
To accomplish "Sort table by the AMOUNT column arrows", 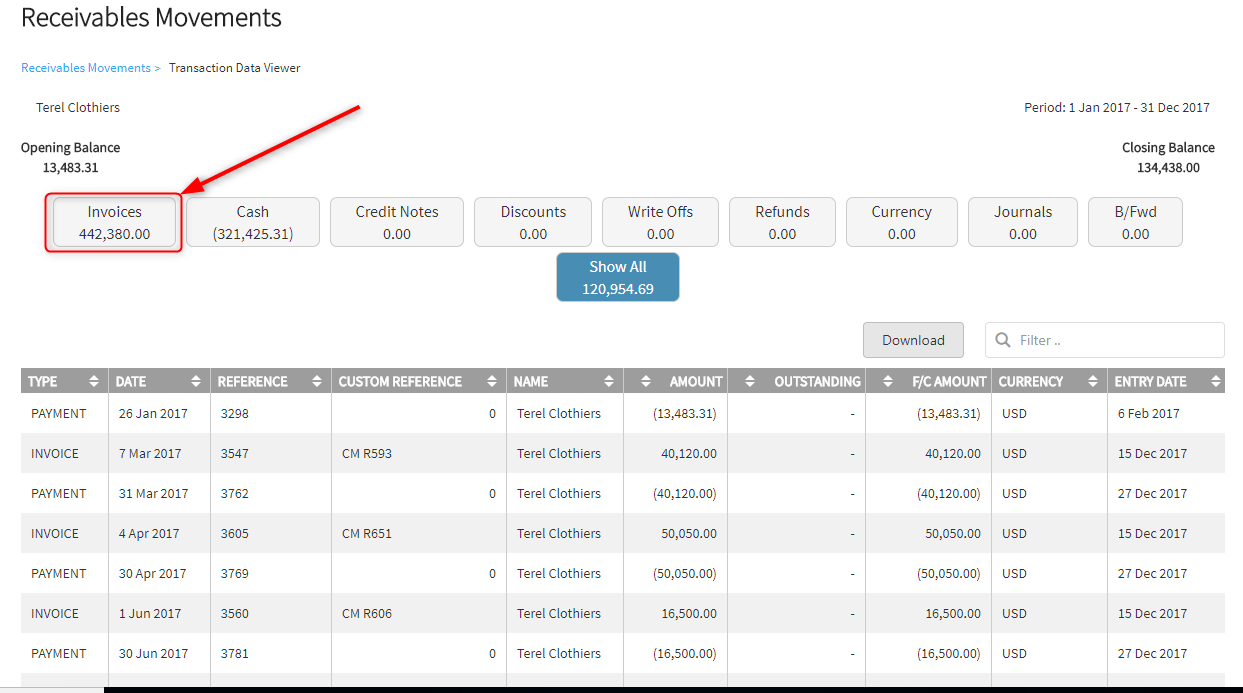I will [x=647, y=381].
